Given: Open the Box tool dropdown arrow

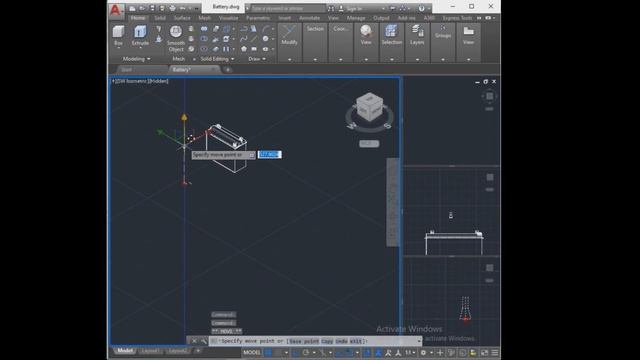Looking at the screenshot, I should (118, 48).
